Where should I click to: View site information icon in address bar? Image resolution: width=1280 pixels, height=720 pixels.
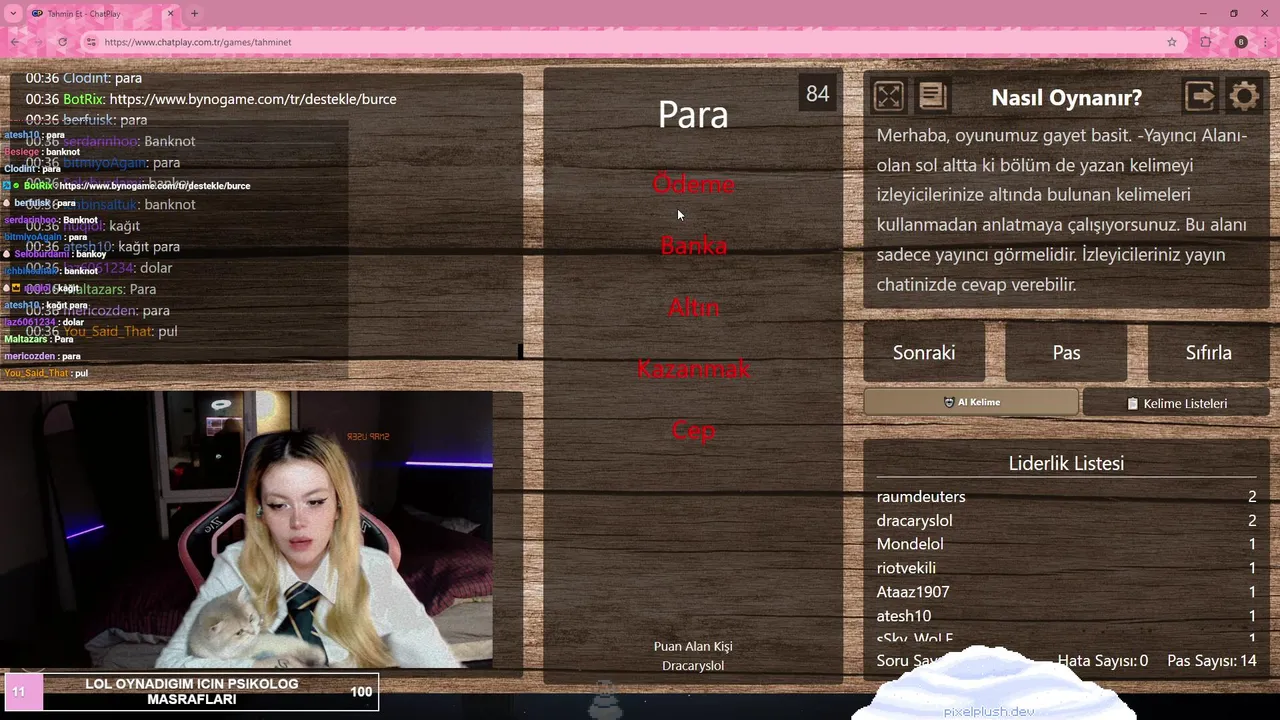[x=91, y=42]
